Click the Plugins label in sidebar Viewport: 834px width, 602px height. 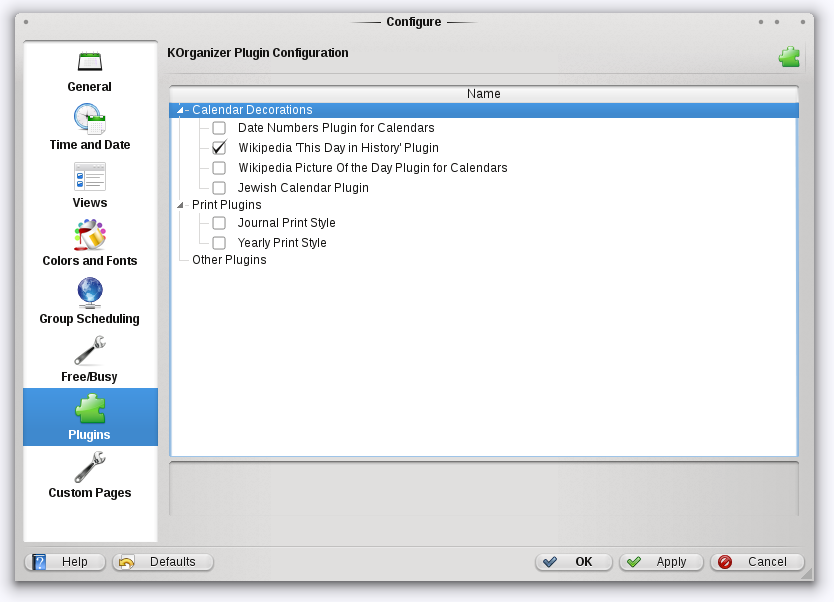(89, 435)
